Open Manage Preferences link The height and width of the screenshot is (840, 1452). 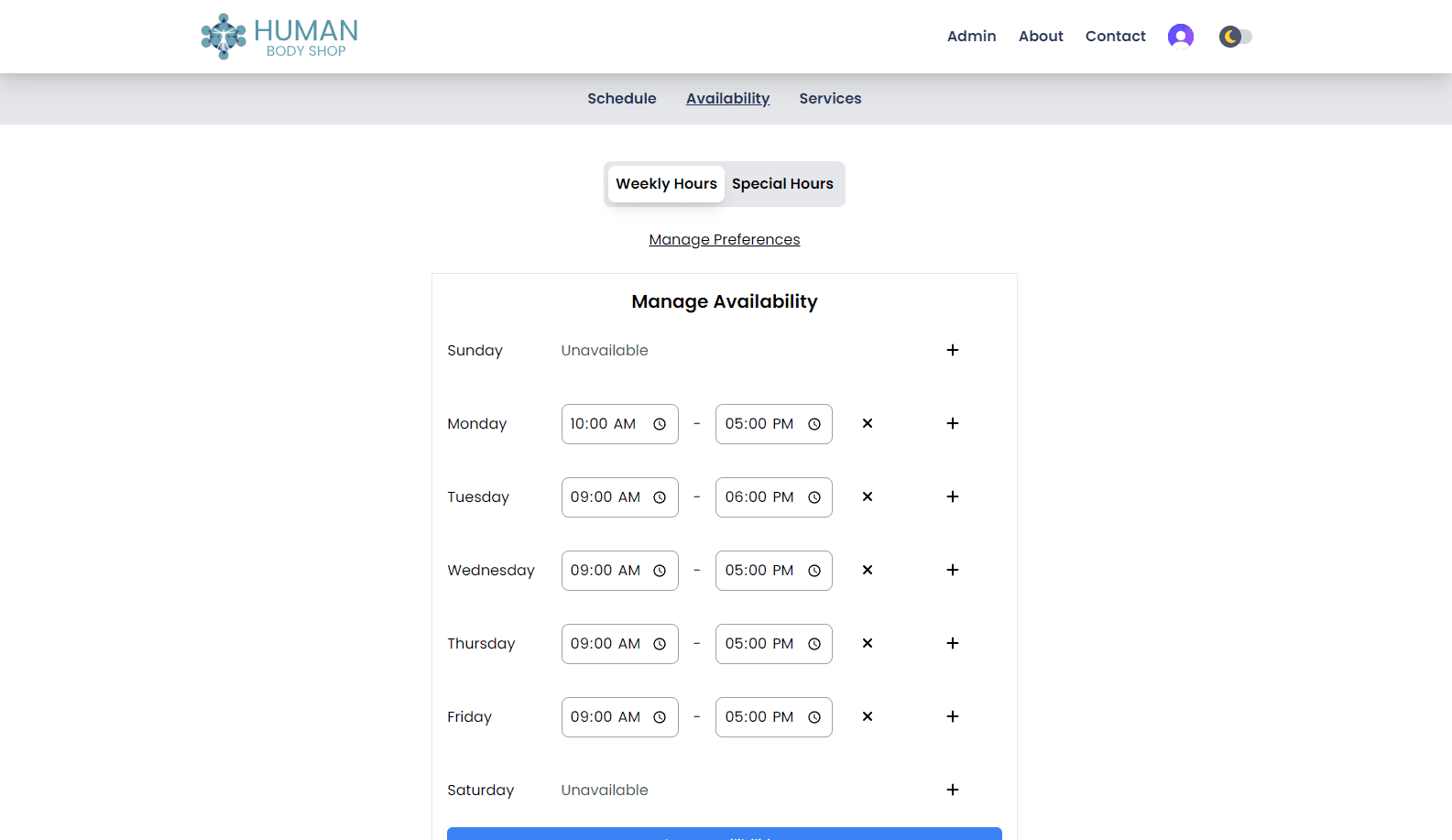[x=724, y=240]
